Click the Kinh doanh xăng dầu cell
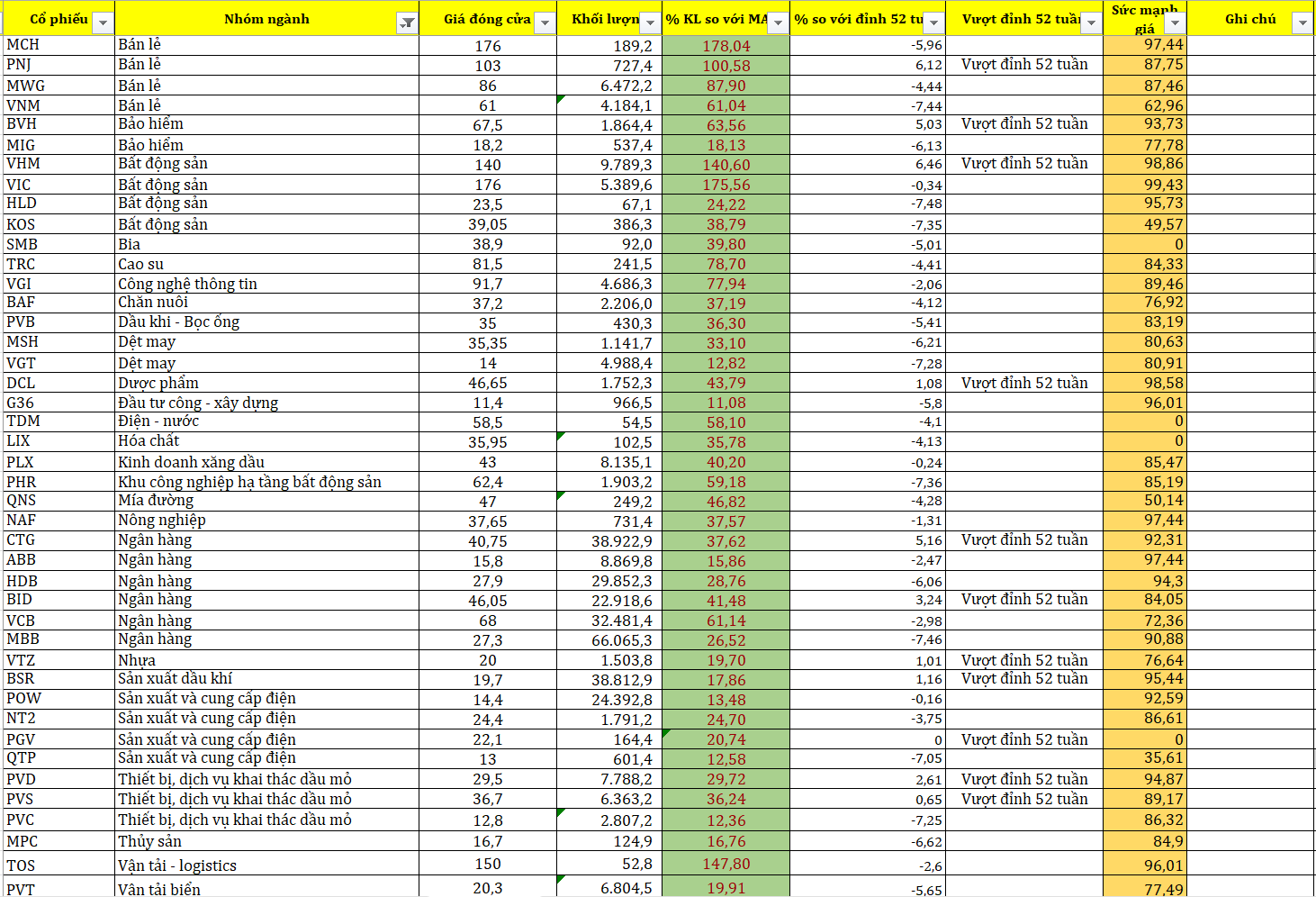Viewport: 1316px width, 897px height. point(267,462)
